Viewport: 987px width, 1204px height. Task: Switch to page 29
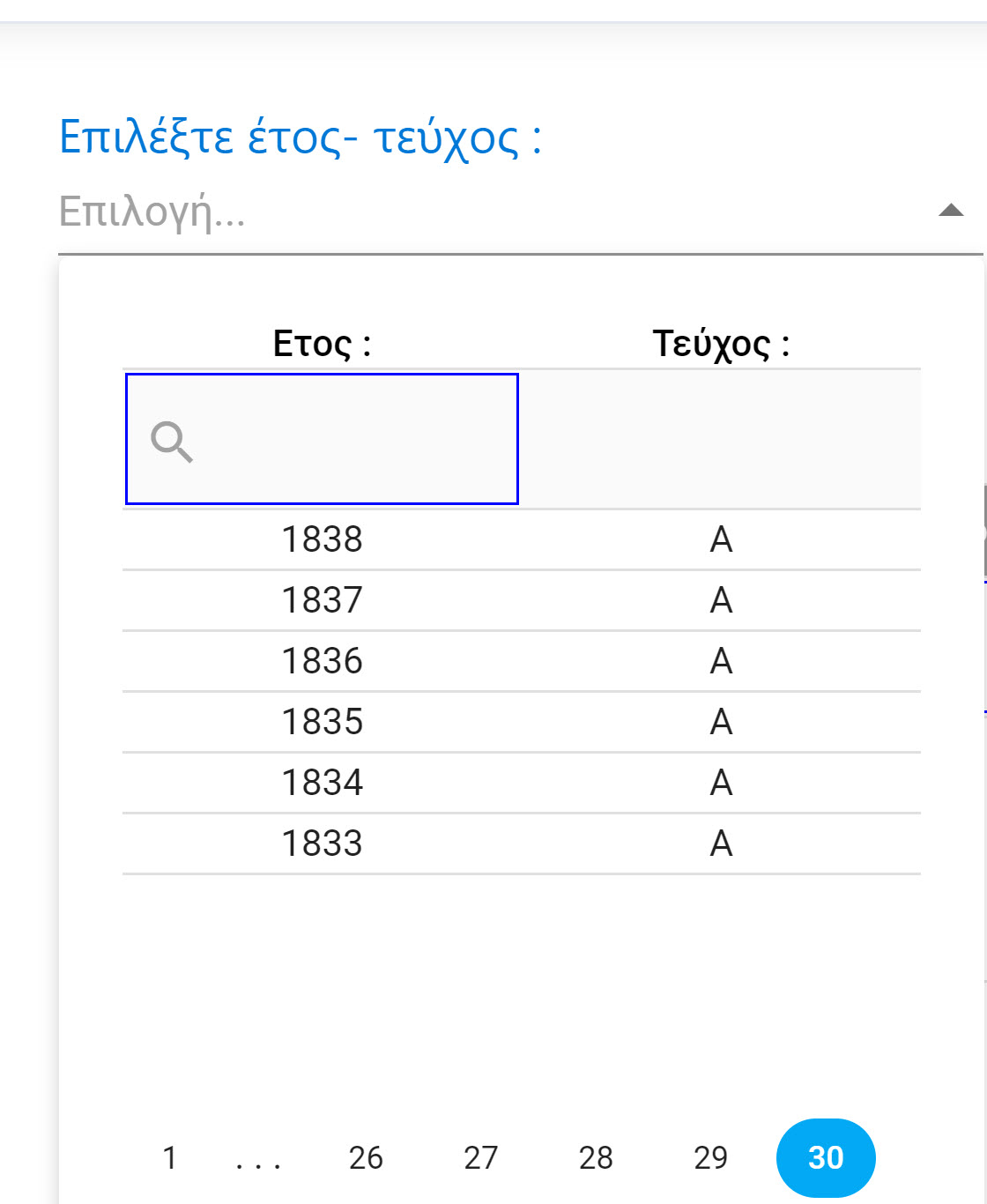[711, 1157]
